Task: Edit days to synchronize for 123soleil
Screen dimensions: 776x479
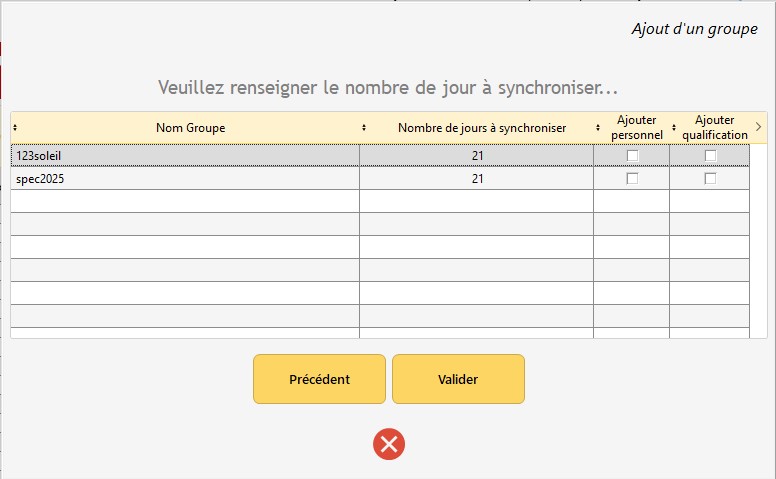Action: 477,156
